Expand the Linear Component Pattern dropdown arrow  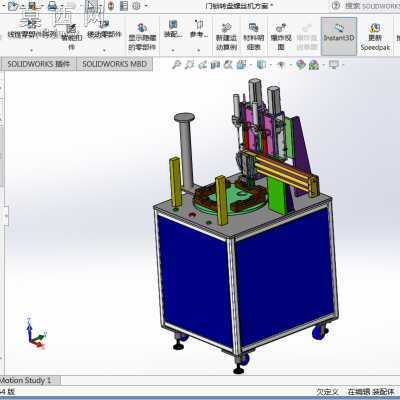tap(32, 50)
